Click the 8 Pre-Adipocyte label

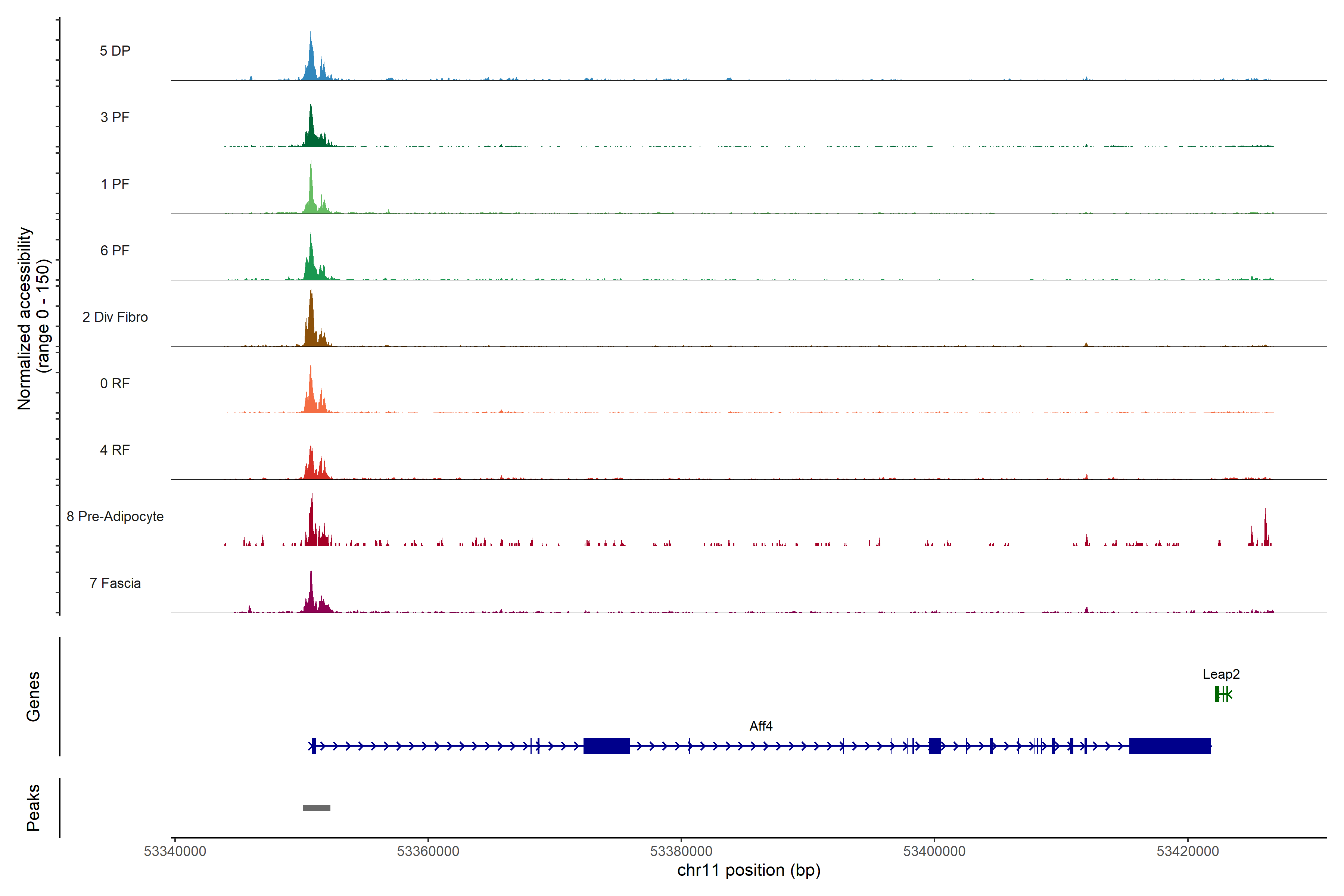coord(115,517)
